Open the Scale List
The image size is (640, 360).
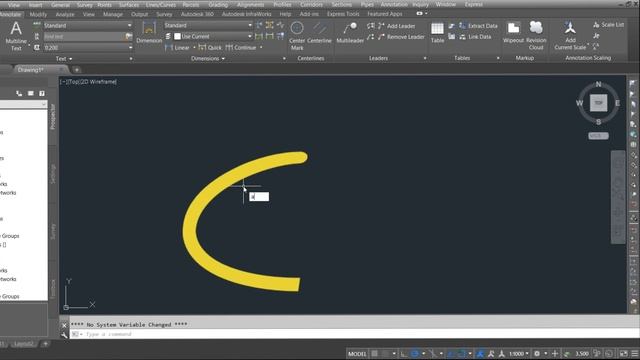click(x=608, y=25)
